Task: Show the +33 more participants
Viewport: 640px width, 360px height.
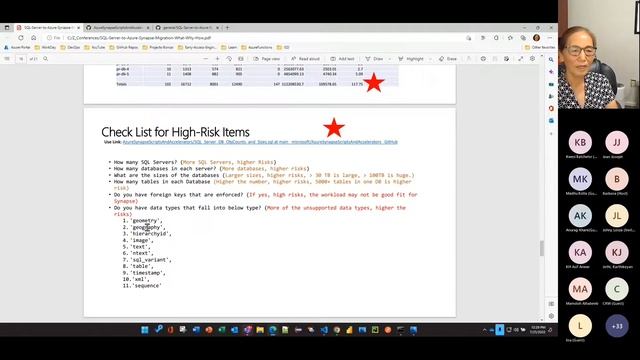Action: (617, 326)
